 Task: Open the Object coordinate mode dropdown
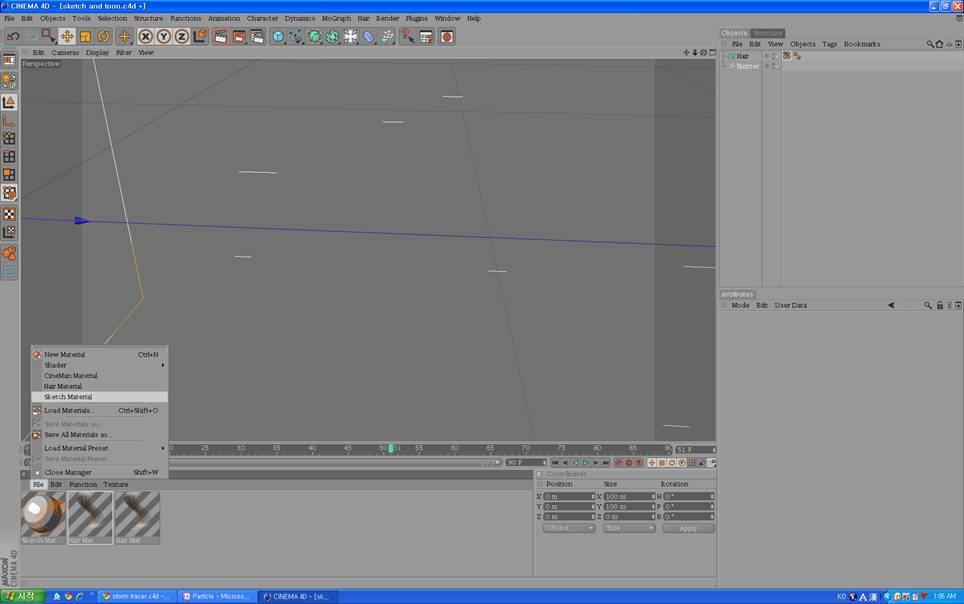pyautogui.click(x=569, y=528)
